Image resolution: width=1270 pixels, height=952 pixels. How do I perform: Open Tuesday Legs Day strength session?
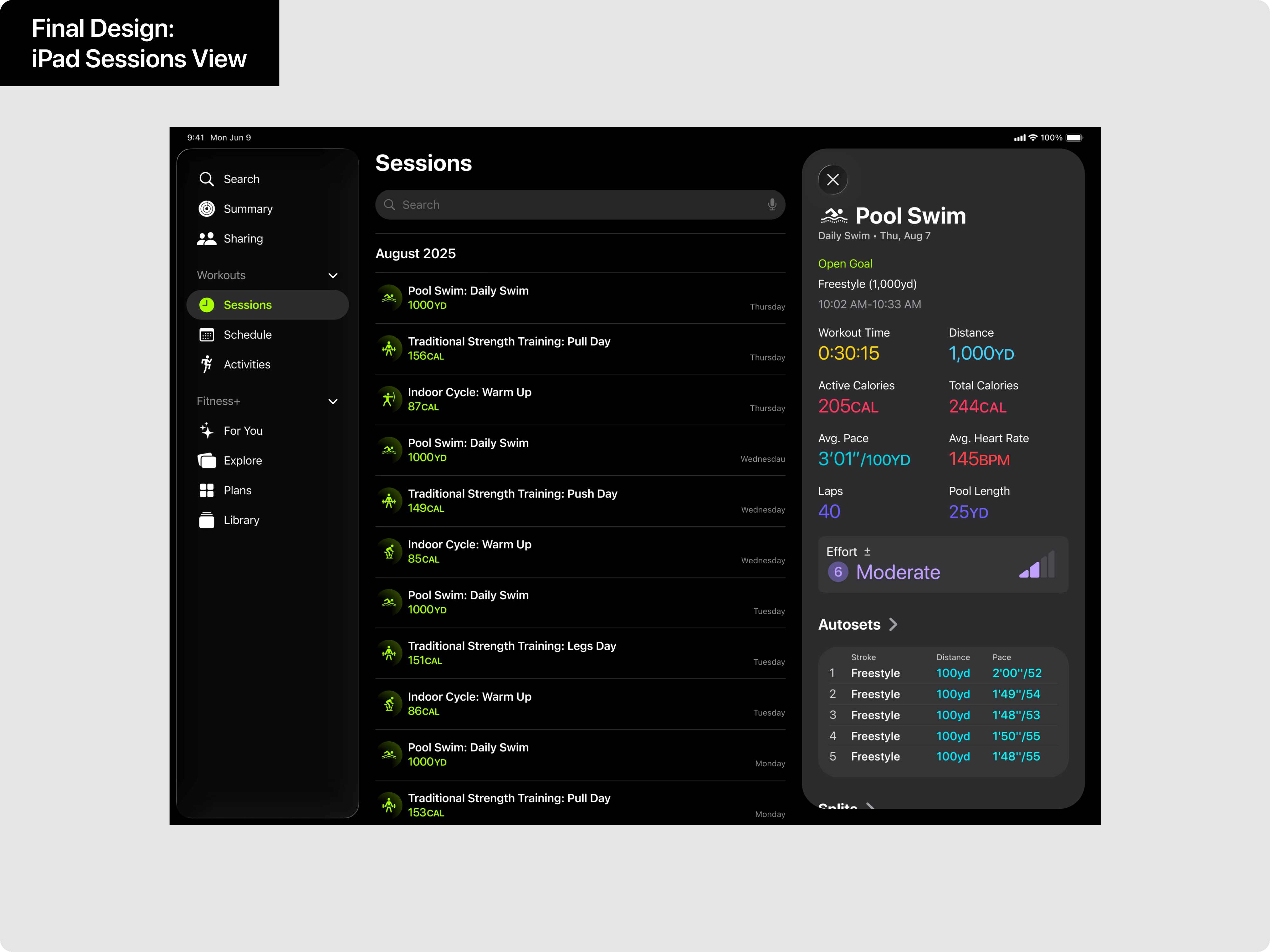point(580,653)
